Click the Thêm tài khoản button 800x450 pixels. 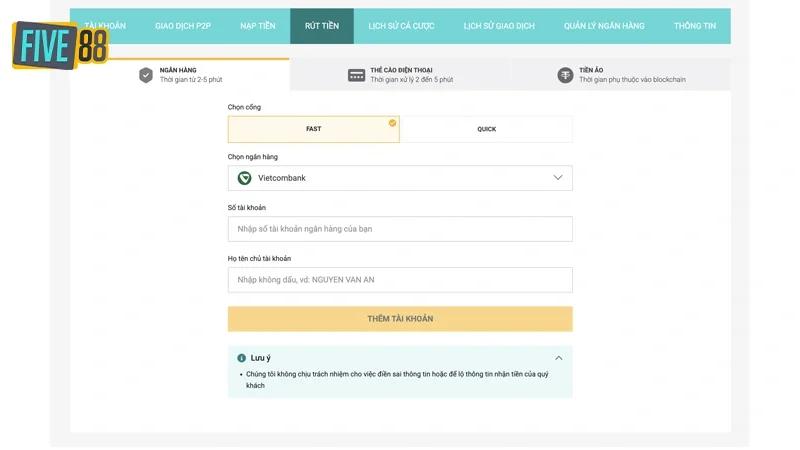point(400,319)
